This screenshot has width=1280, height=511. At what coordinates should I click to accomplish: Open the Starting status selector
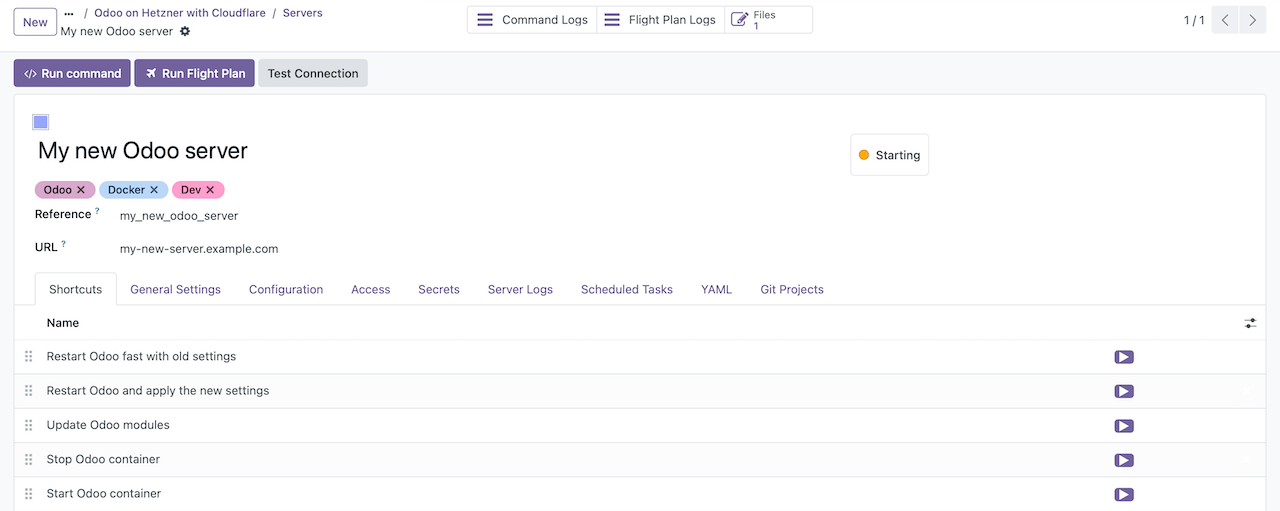890,155
